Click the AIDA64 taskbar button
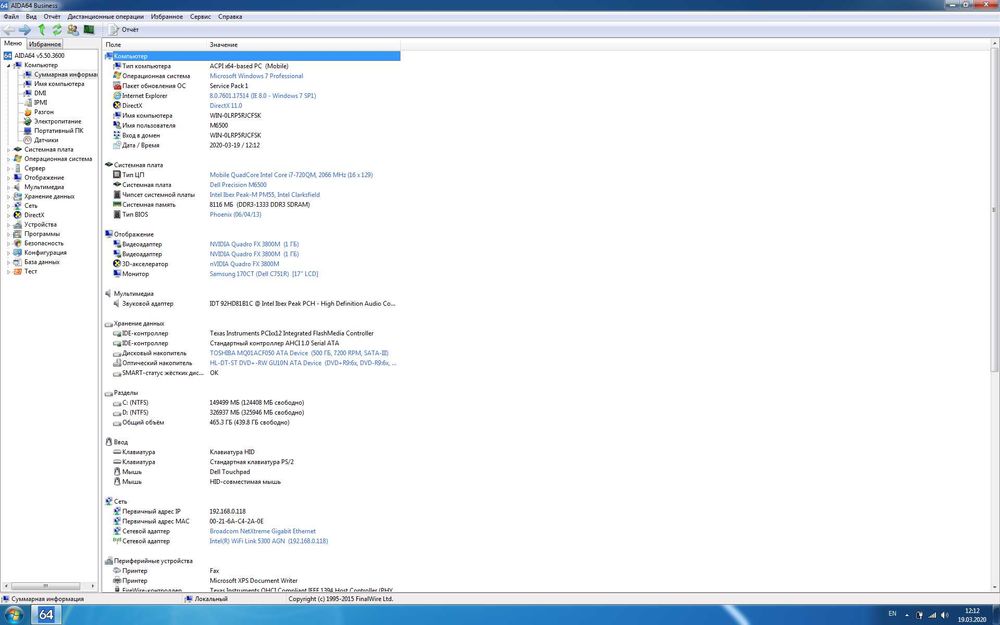Image resolution: width=1000 pixels, height=625 pixels. click(47, 615)
